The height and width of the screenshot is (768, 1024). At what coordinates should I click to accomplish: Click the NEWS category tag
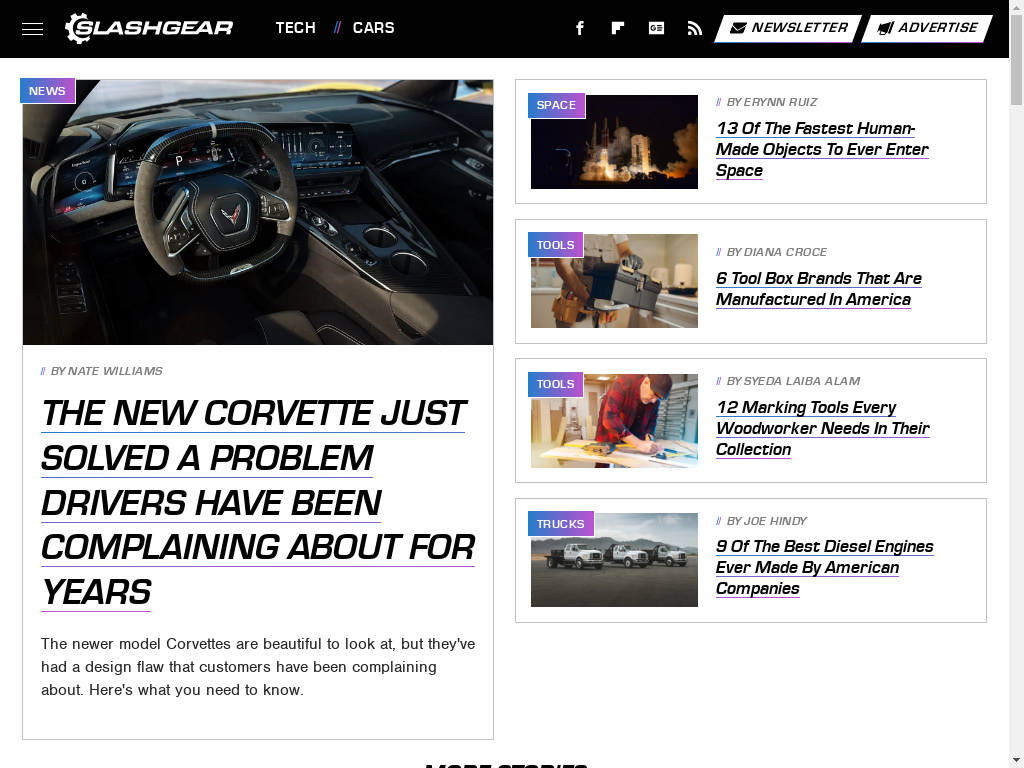[47, 91]
